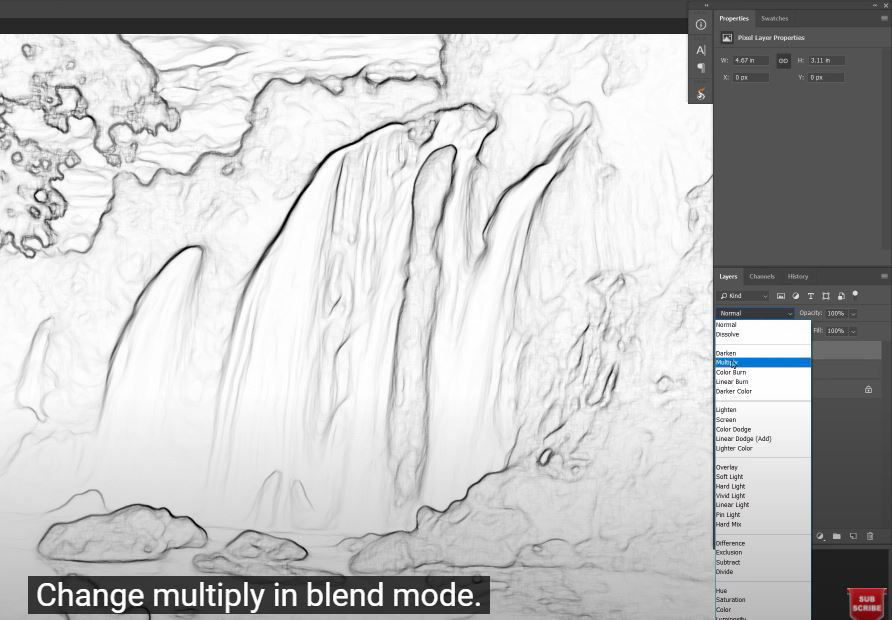This screenshot has height=620, width=892.
Task: Click the create new layer icon
Action: pos(852,536)
